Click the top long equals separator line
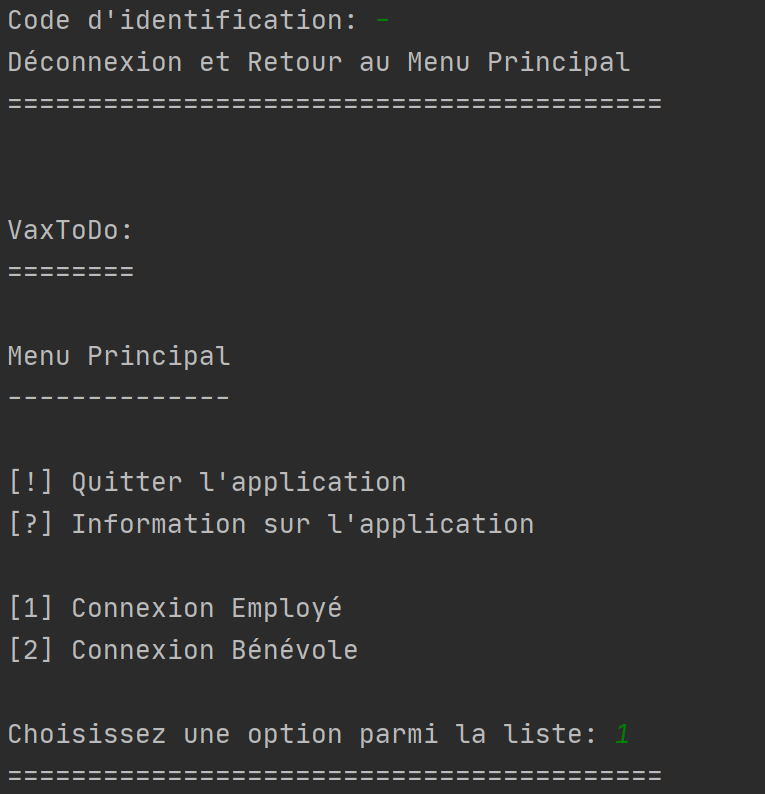765x794 pixels. (x=335, y=104)
